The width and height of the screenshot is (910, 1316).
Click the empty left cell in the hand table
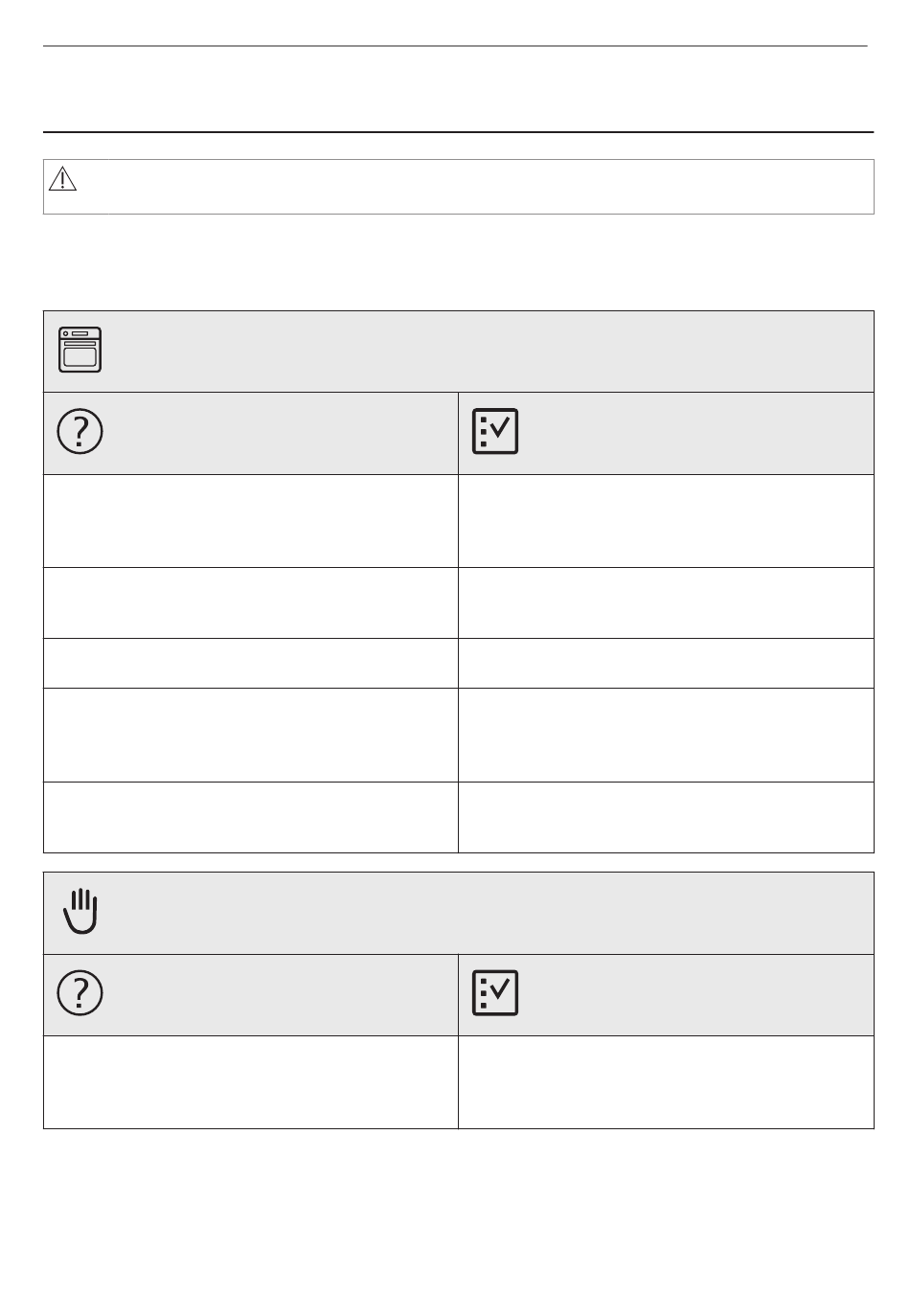(x=251, y=1081)
